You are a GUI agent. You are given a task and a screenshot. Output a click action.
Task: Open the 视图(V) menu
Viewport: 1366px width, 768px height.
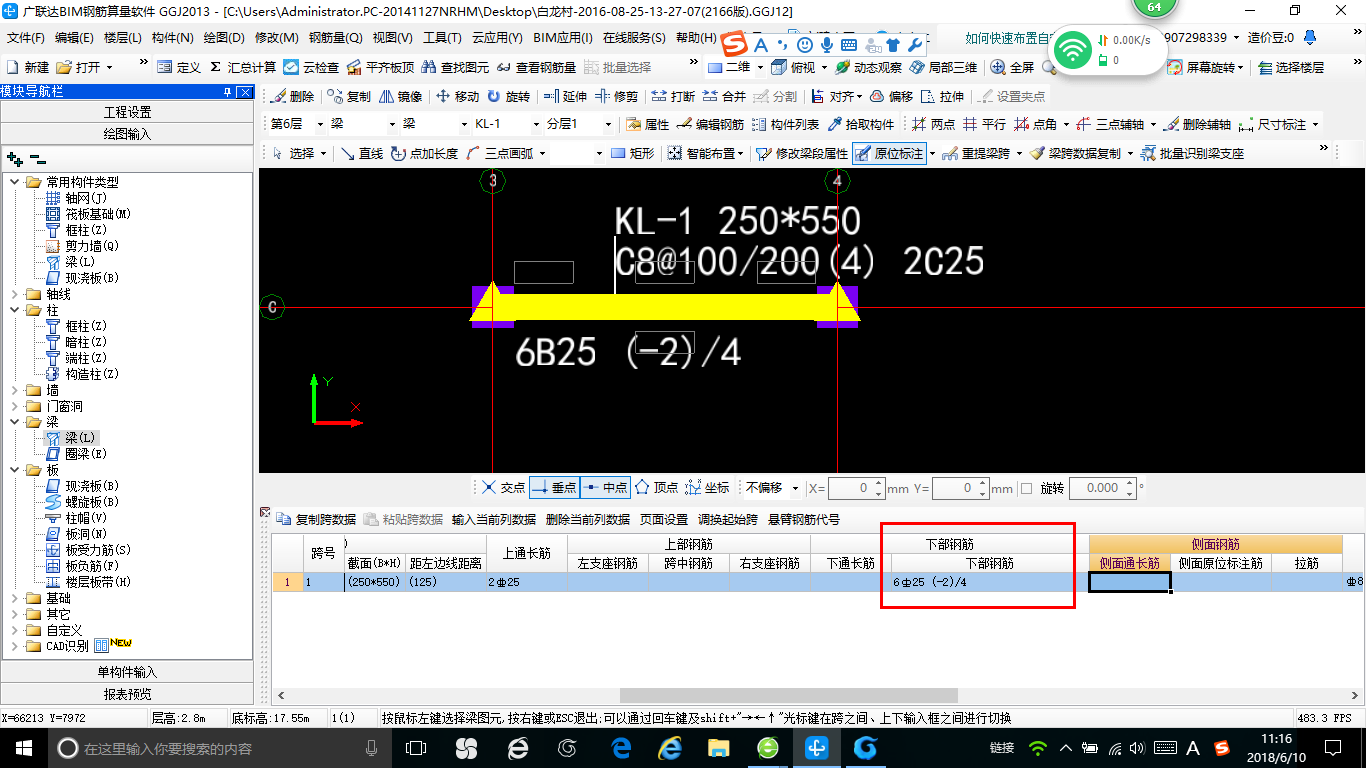click(392, 38)
